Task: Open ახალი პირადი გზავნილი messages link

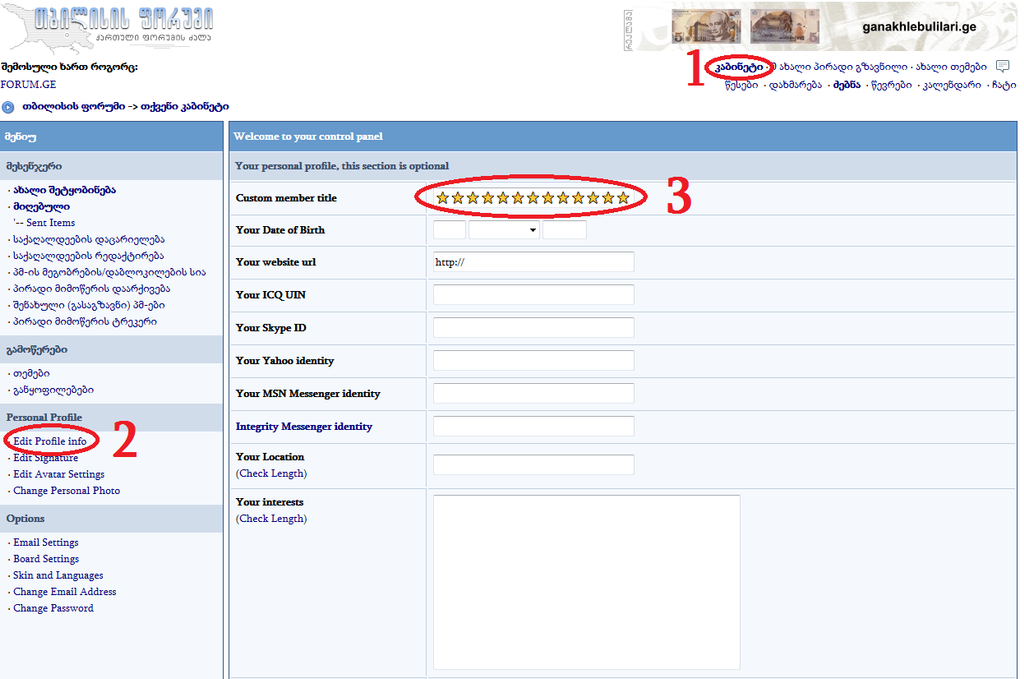Action: tap(839, 67)
